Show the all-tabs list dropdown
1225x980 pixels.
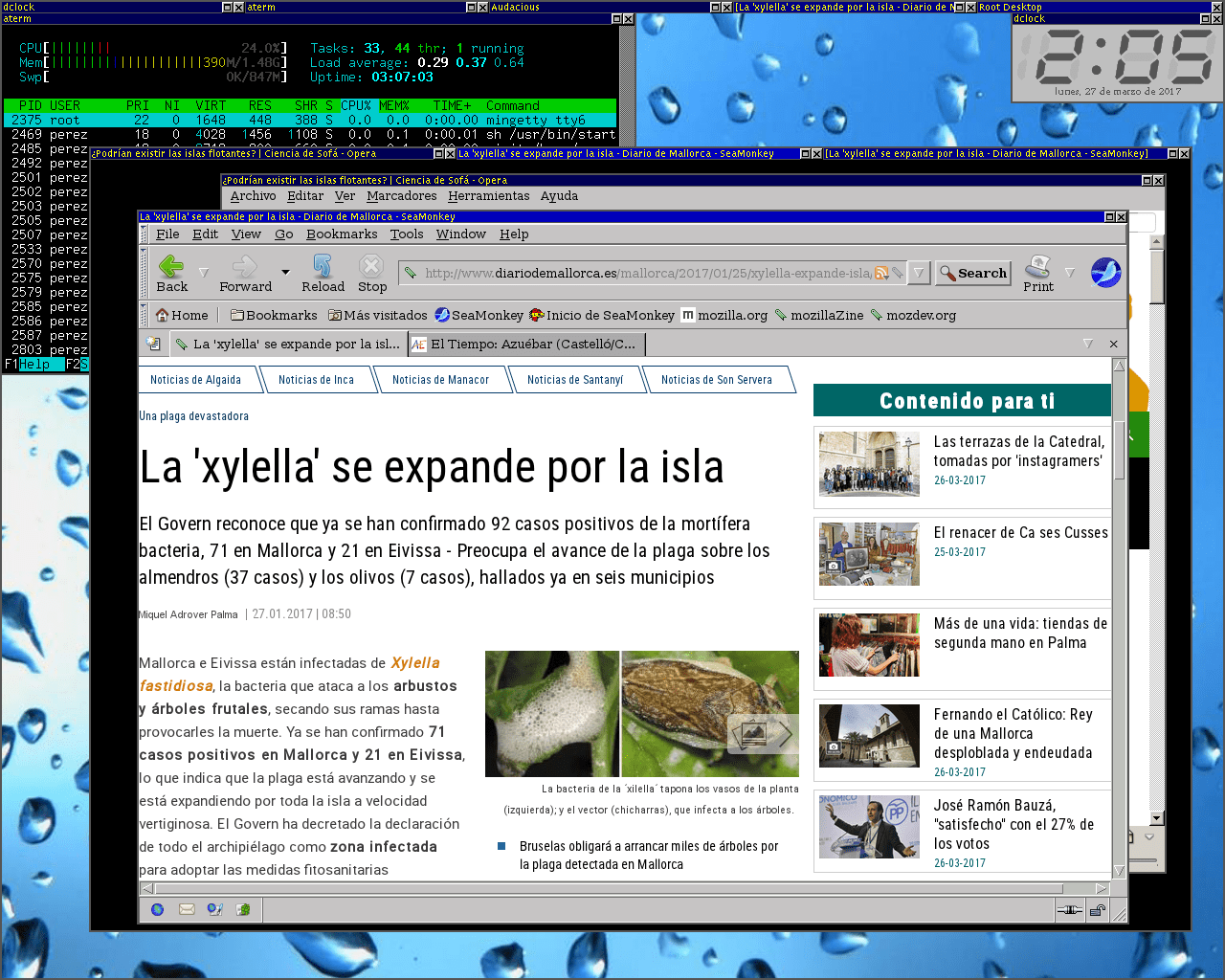coord(1087,344)
